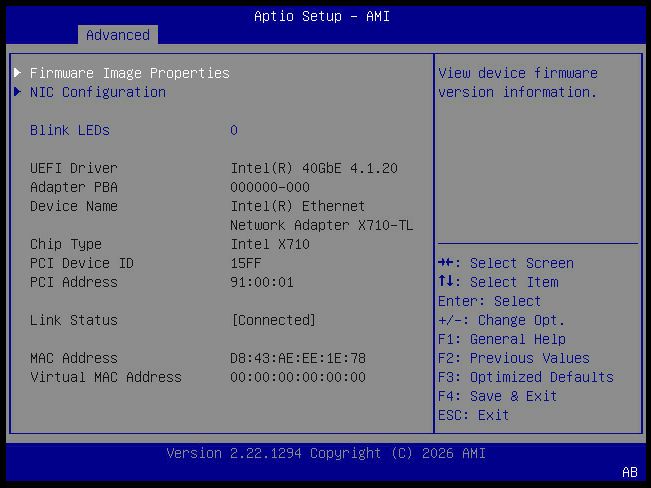This screenshot has height=488, width=651.
Task: Click the arrow beside Firmware Image Properties
Action: point(18,73)
